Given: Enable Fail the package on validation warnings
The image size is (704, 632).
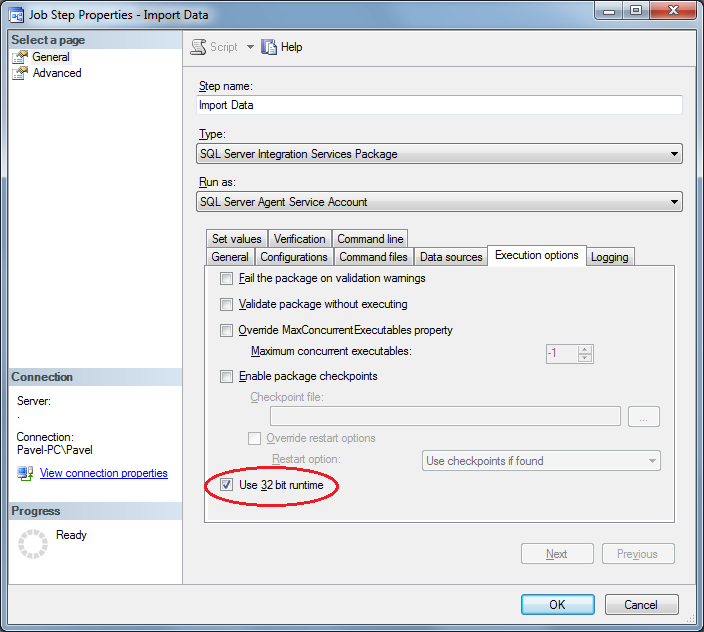Looking at the screenshot, I should (226, 278).
